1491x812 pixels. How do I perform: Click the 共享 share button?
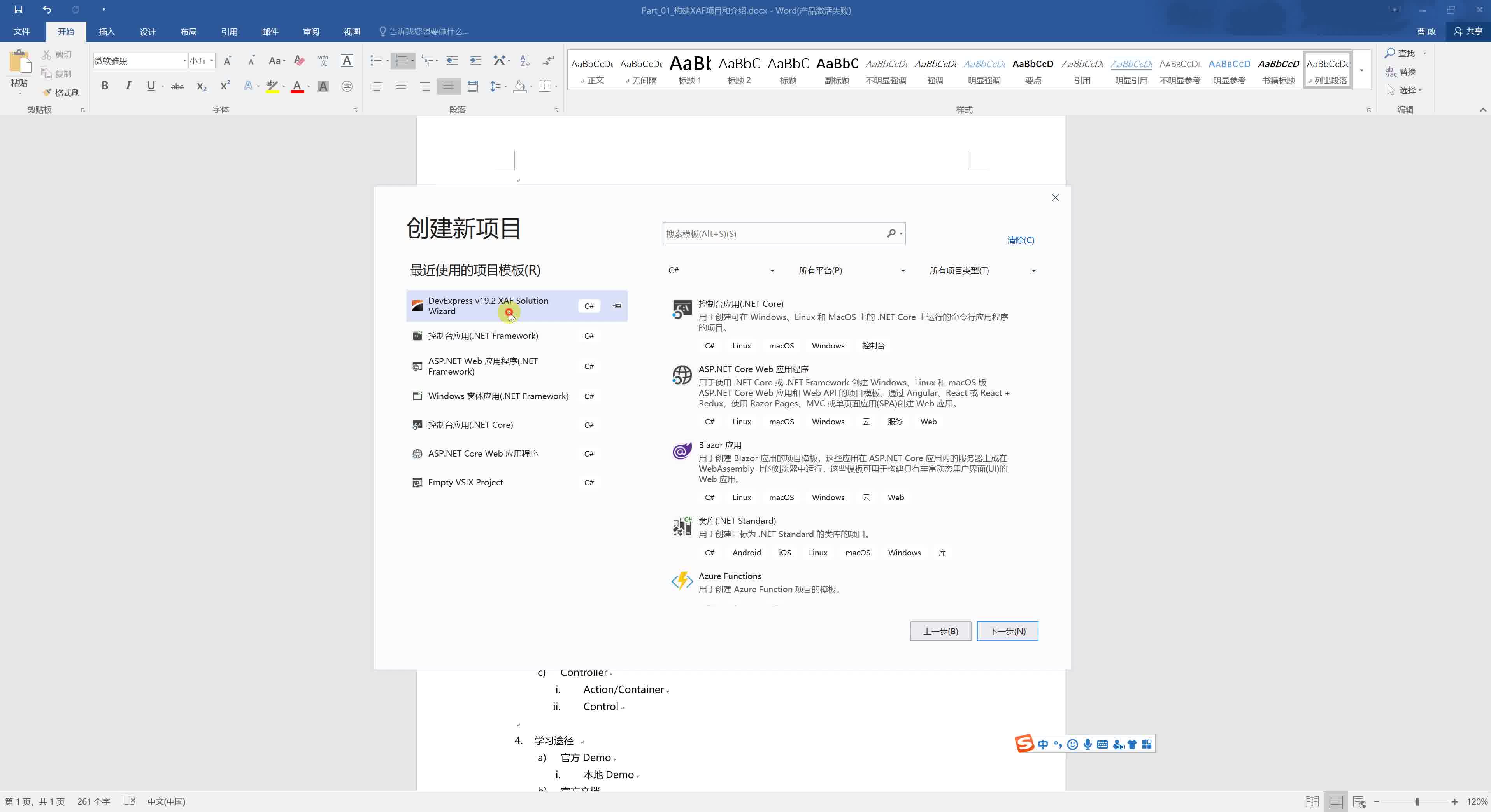(1468, 31)
